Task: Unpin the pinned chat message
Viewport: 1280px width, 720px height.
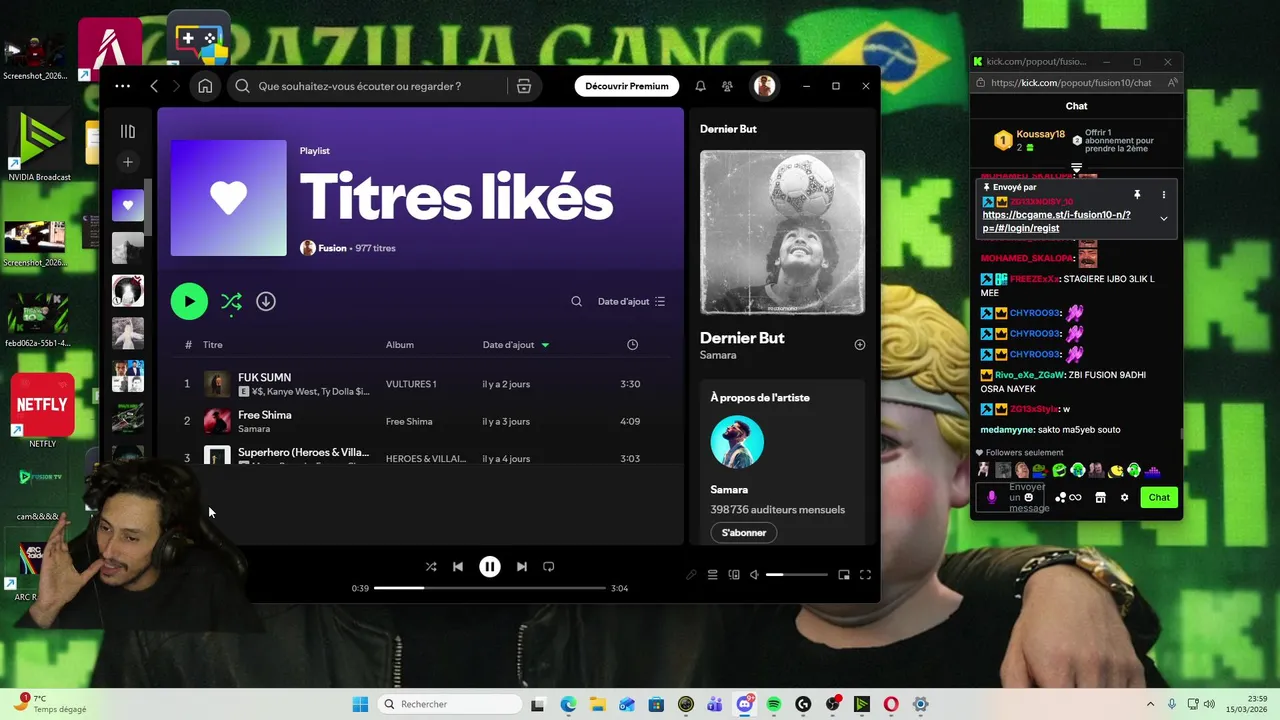Action: click(1137, 195)
